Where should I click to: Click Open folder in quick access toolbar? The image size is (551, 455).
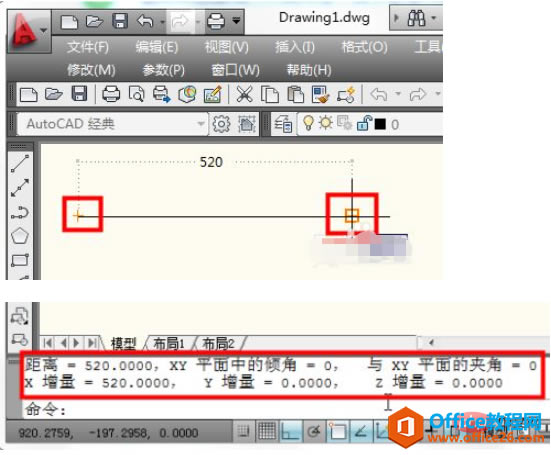click(95, 21)
